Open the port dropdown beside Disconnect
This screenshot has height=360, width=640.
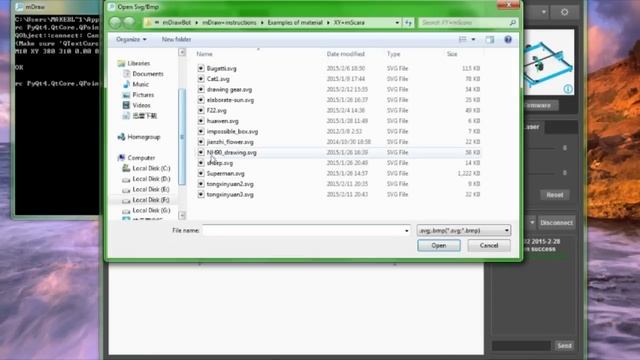click(532, 223)
